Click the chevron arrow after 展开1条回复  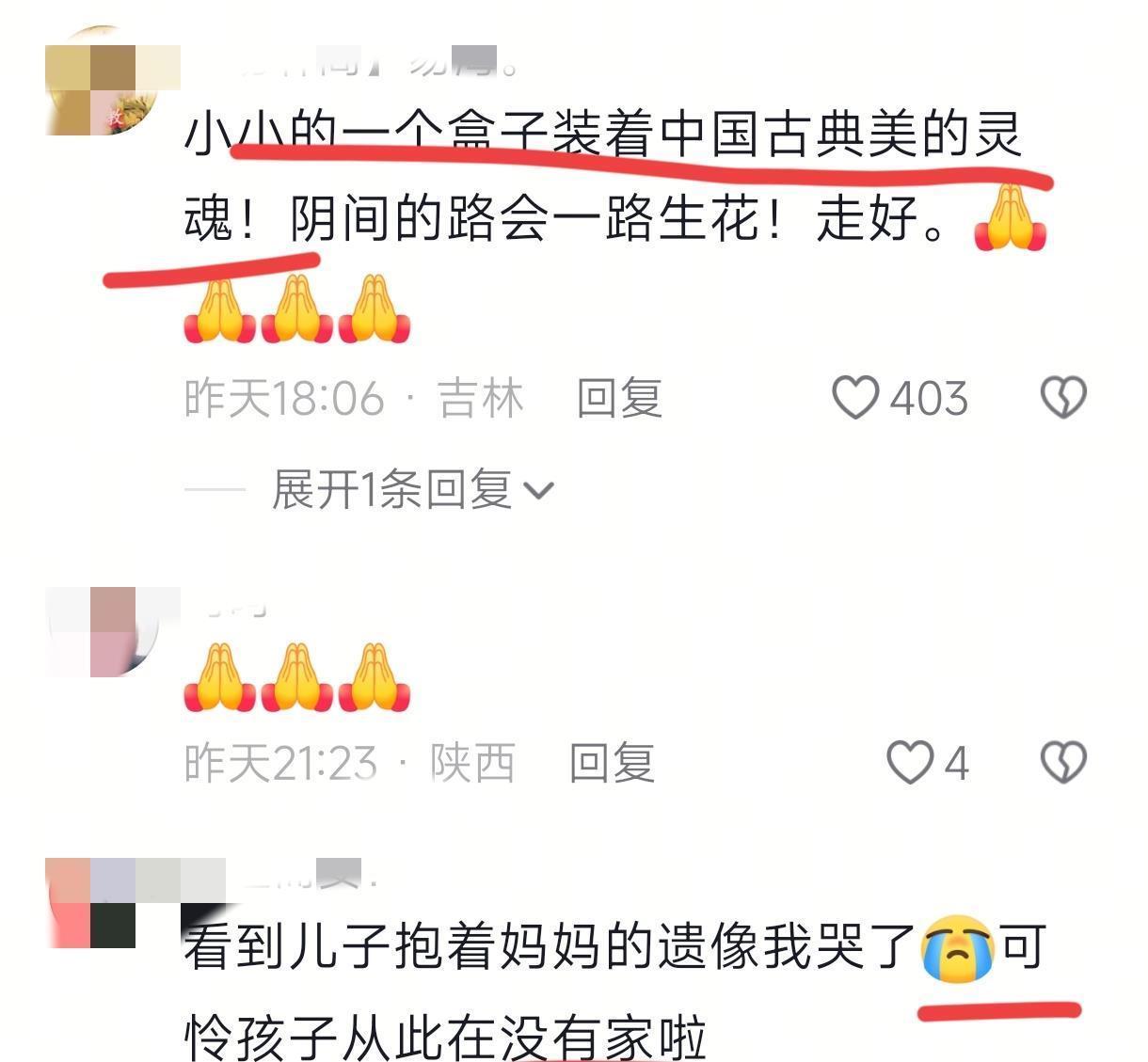[x=538, y=491]
